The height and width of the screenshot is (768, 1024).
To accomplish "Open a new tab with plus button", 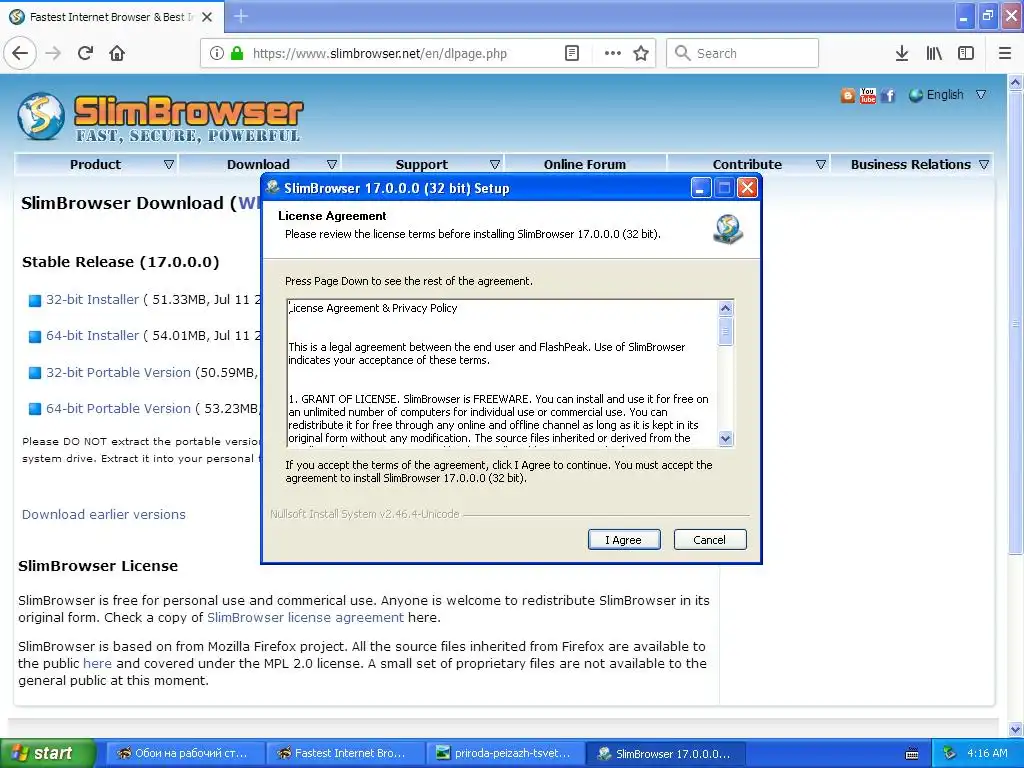I will [x=241, y=16].
